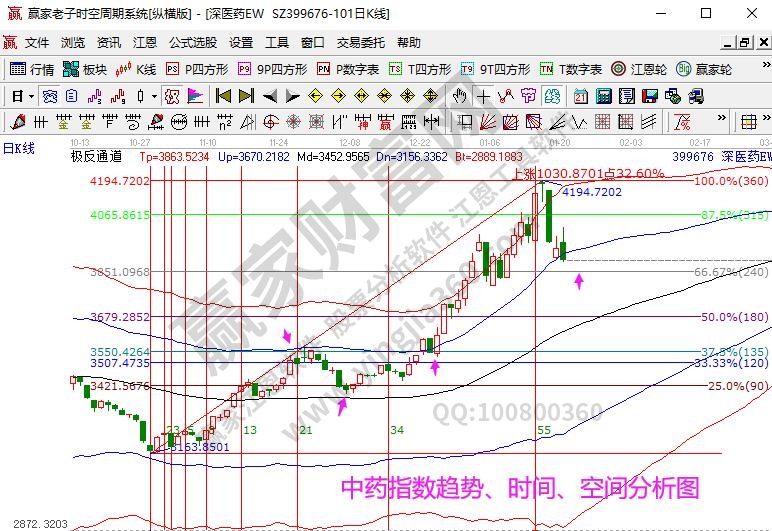Toggle the crosshair cursor tool
772x531 pixels.
484,97
